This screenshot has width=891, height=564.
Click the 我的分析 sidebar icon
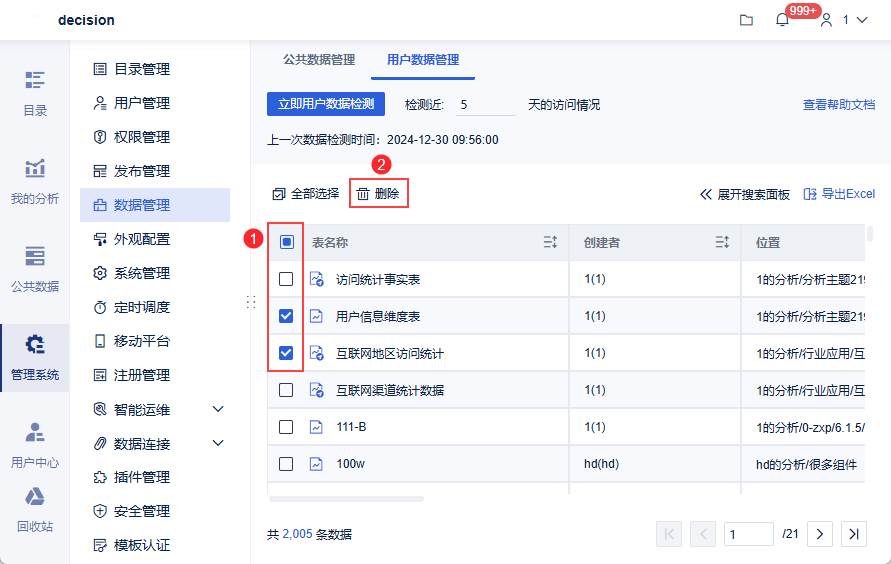35,181
